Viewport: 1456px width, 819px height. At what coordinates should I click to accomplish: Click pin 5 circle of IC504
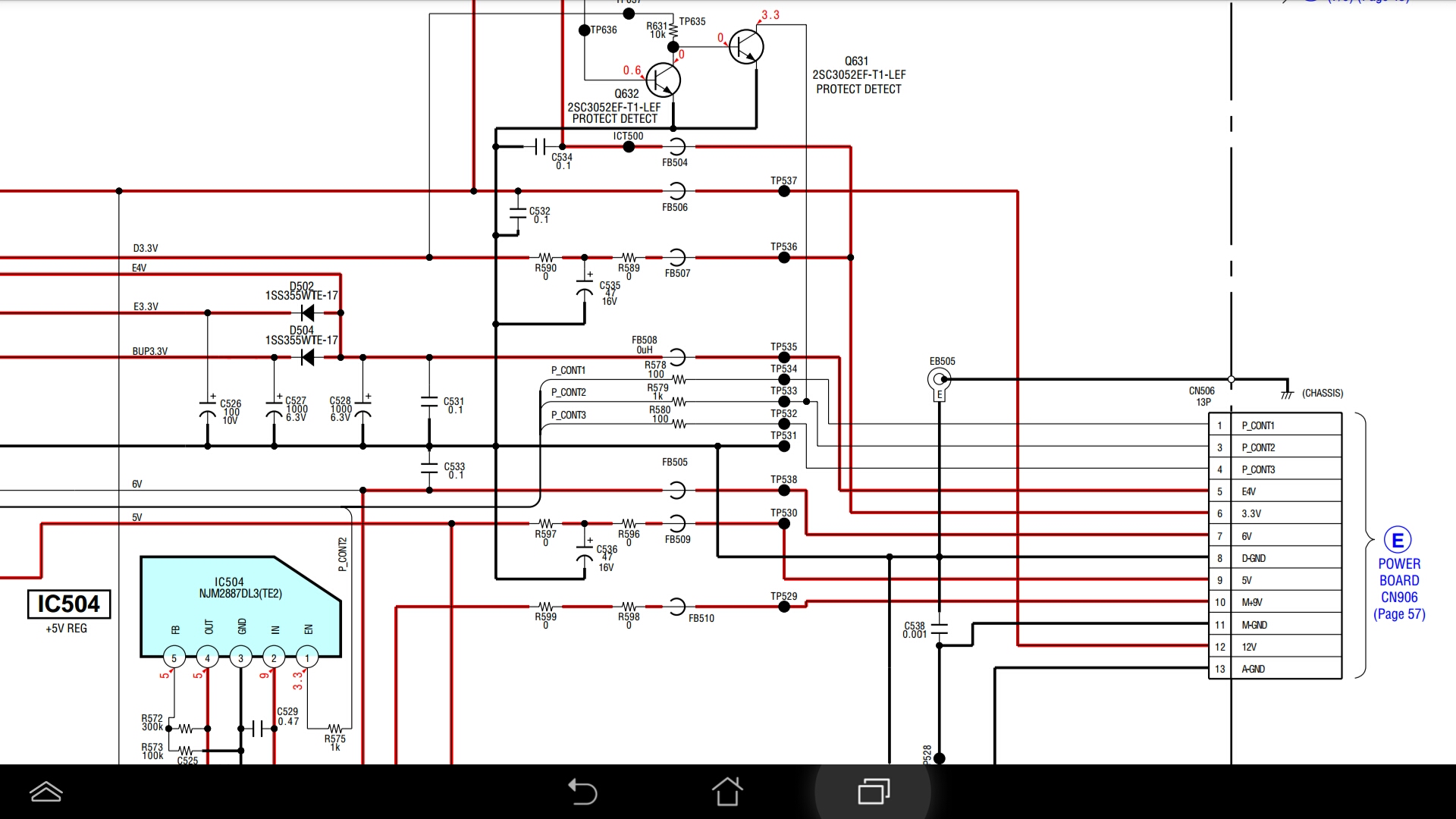click(x=174, y=657)
